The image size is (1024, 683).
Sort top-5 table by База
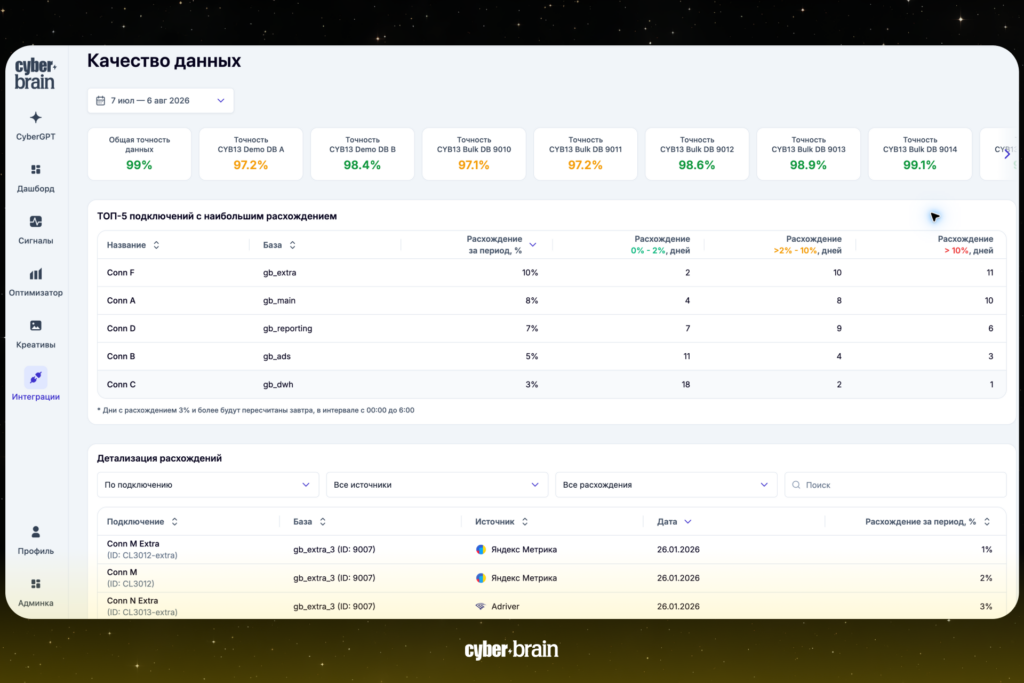click(293, 245)
